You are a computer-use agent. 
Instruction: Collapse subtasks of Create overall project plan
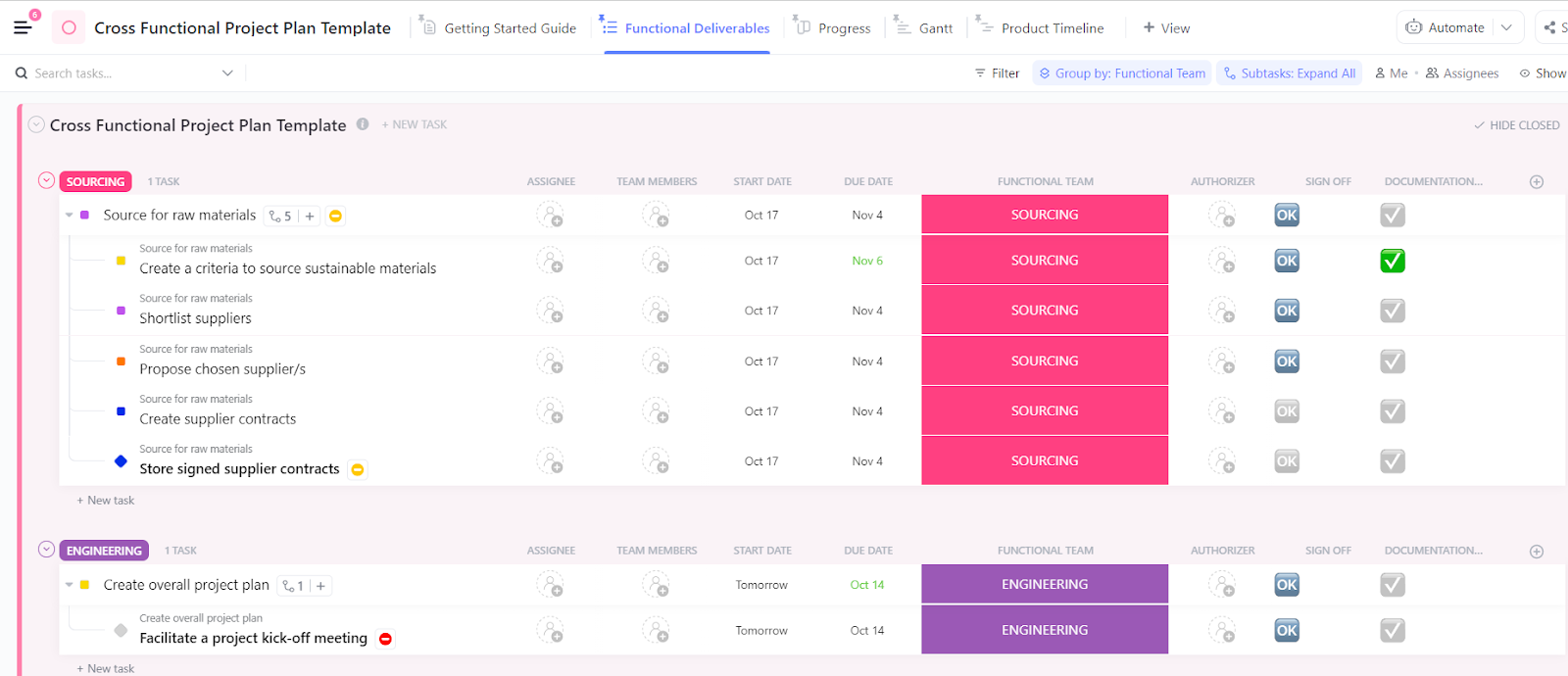tap(70, 585)
